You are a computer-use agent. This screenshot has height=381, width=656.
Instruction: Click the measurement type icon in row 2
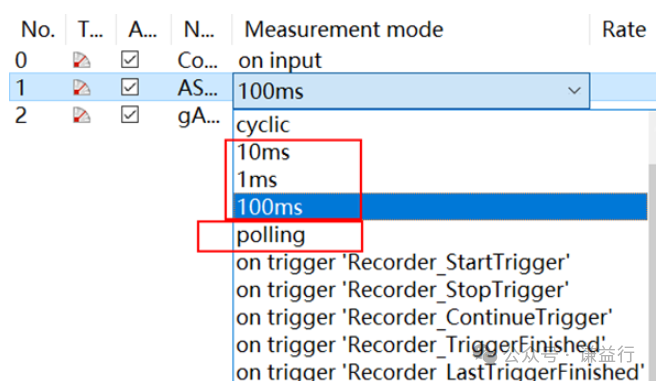82,115
